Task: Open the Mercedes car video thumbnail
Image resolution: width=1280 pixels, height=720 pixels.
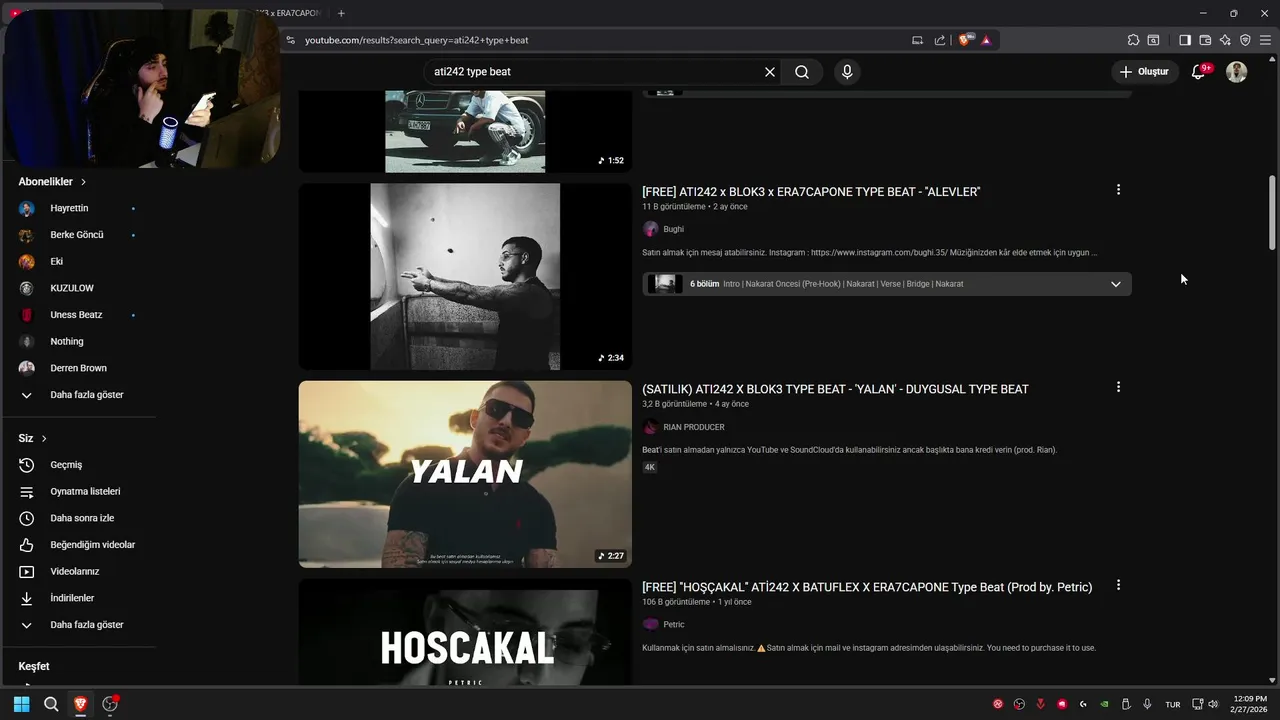Action: tap(465, 131)
